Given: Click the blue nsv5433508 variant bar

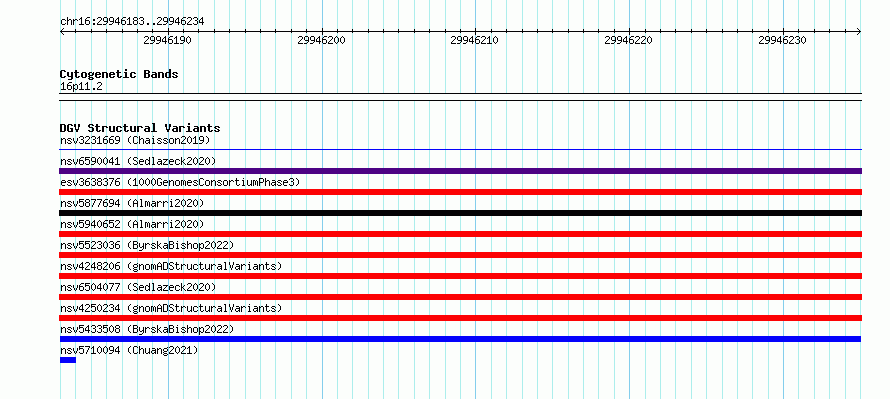Looking at the screenshot, I should coord(460,339).
